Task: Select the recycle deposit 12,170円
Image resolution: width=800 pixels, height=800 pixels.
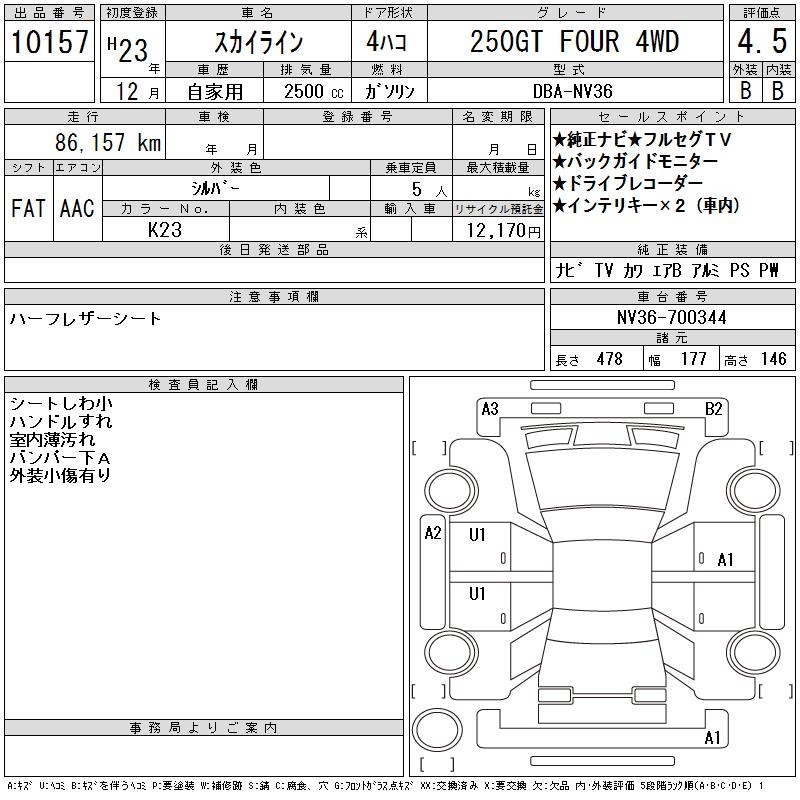Action: [x=503, y=231]
